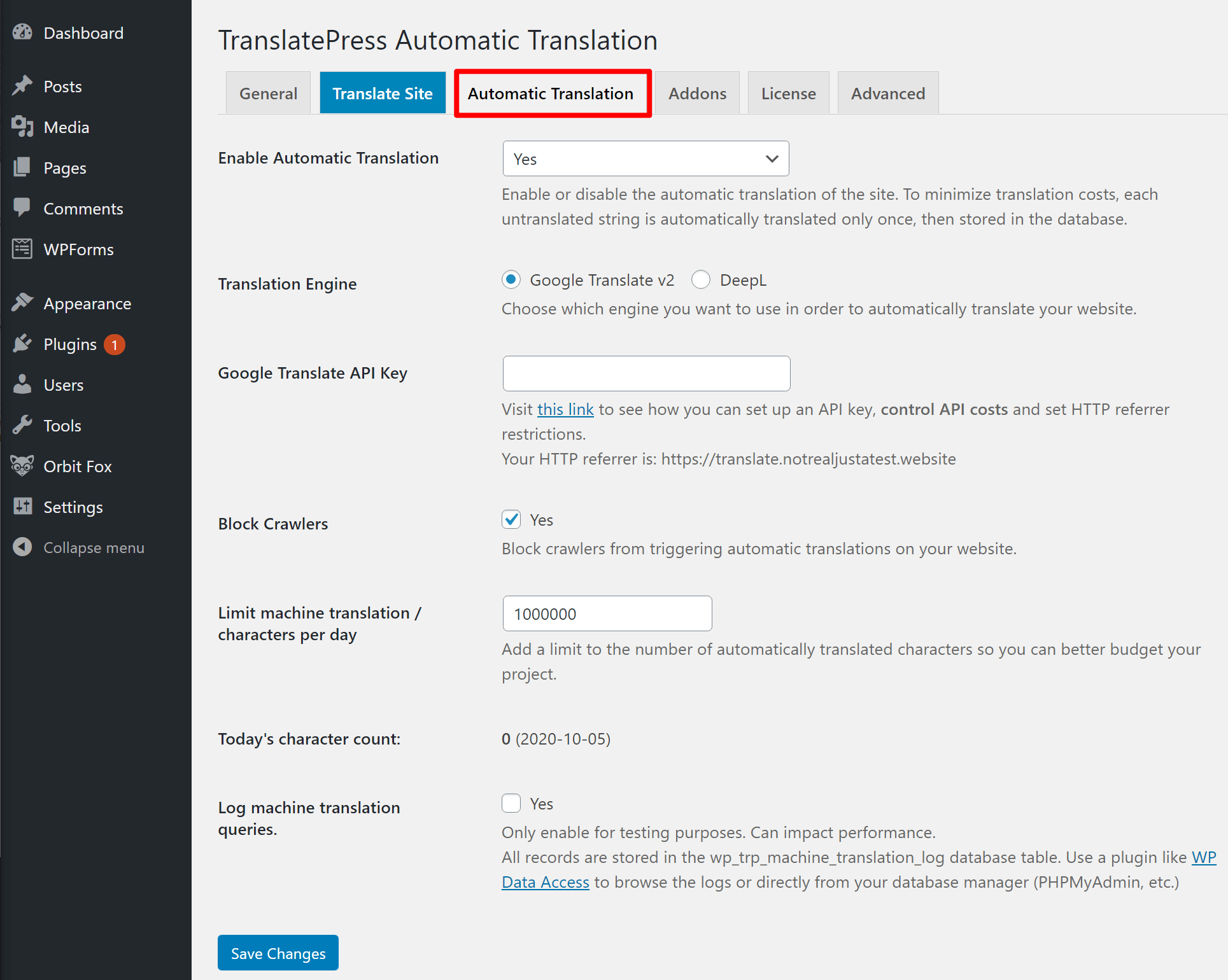Collapse the admin sidebar menu
The width and height of the screenshot is (1228, 980).
[23, 547]
